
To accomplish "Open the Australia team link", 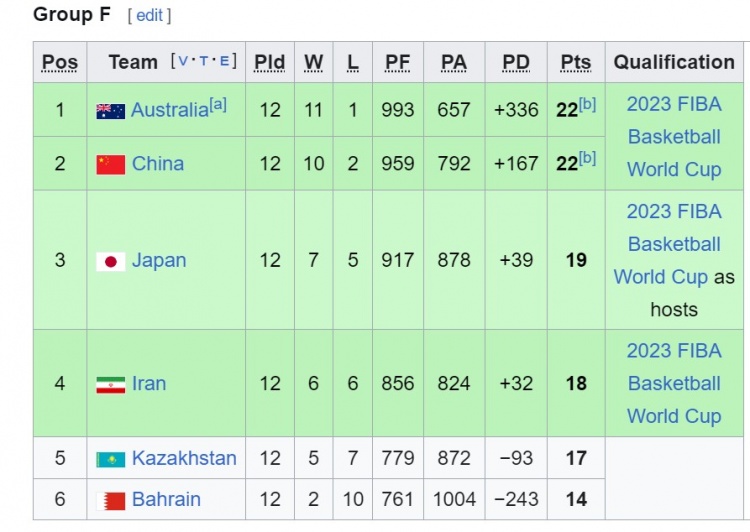I will pyautogui.click(x=169, y=110).
